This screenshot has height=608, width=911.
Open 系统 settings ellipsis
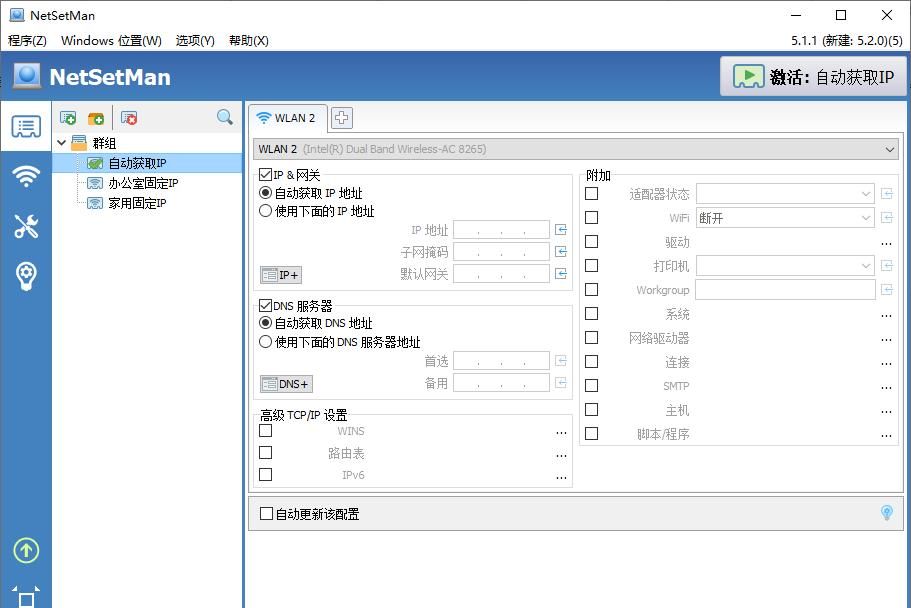tap(886, 315)
